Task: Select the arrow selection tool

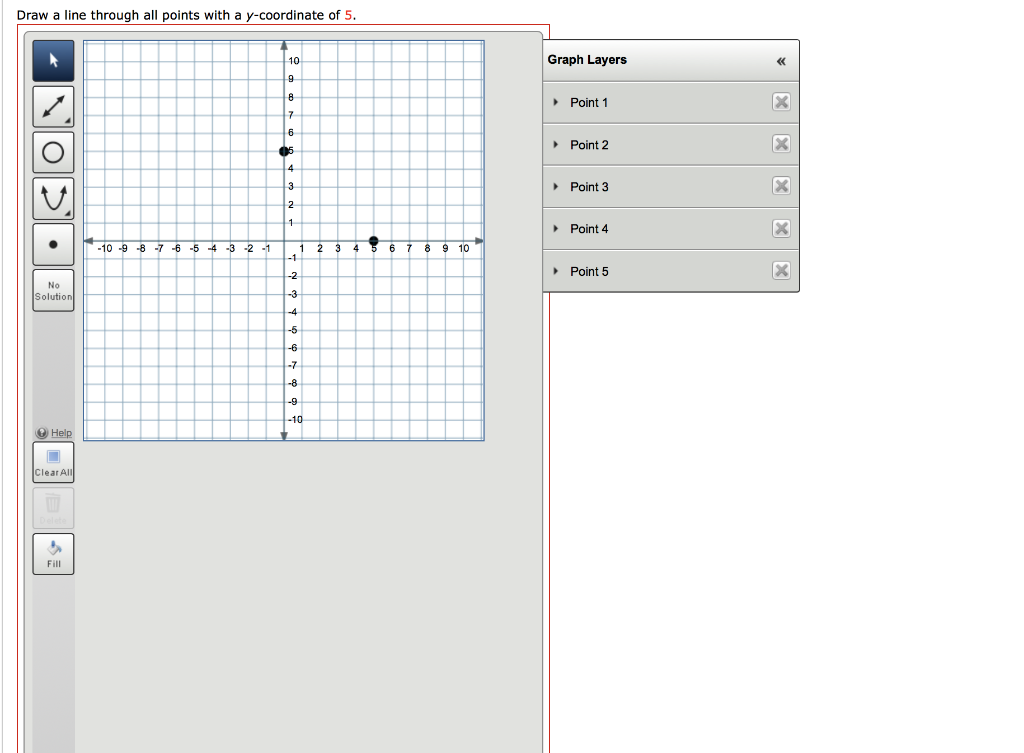Action: click(x=53, y=60)
